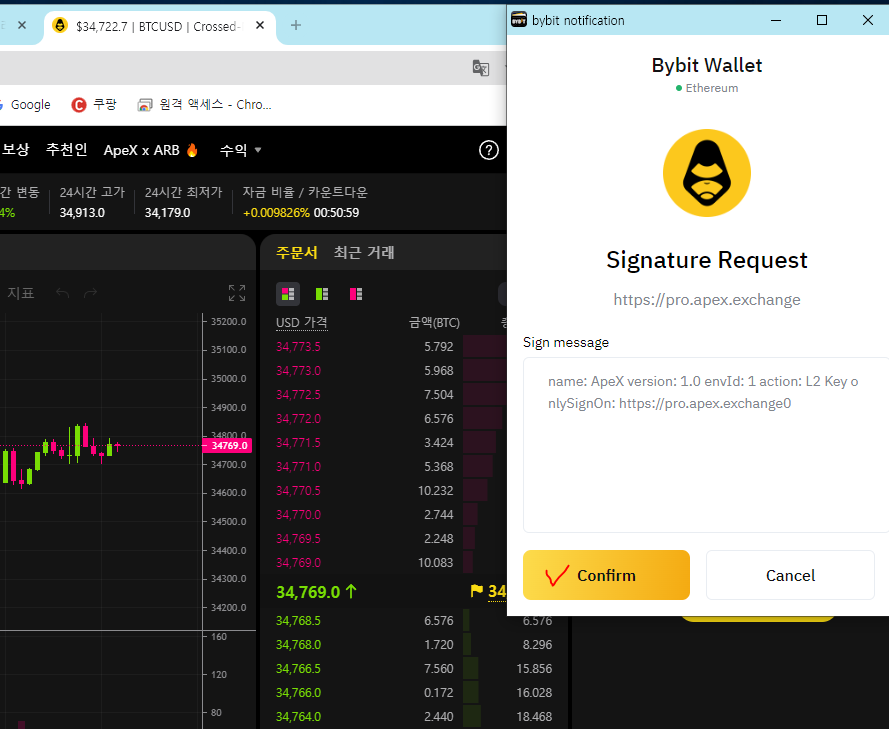The height and width of the screenshot is (729, 889).
Task: Open the 원격 액세스 Chrome bookmark
Action: [x=205, y=105]
